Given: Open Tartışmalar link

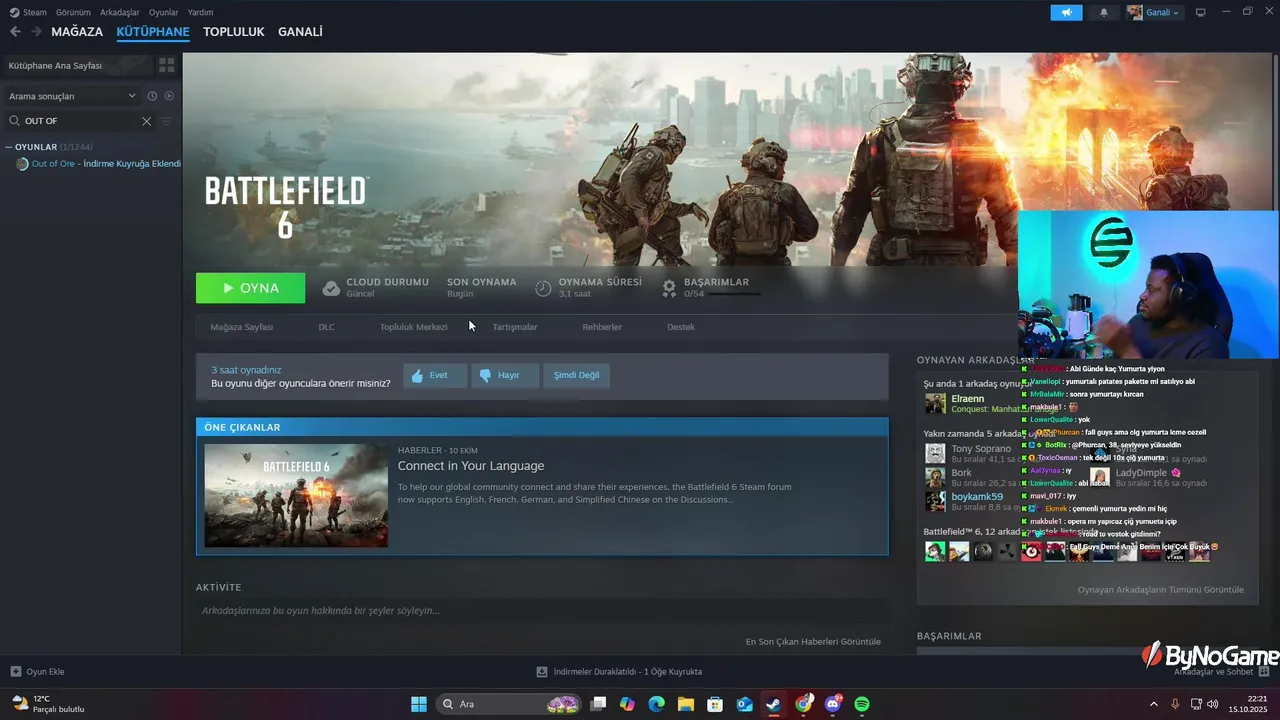Looking at the screenshot, I should pos(515,327).
